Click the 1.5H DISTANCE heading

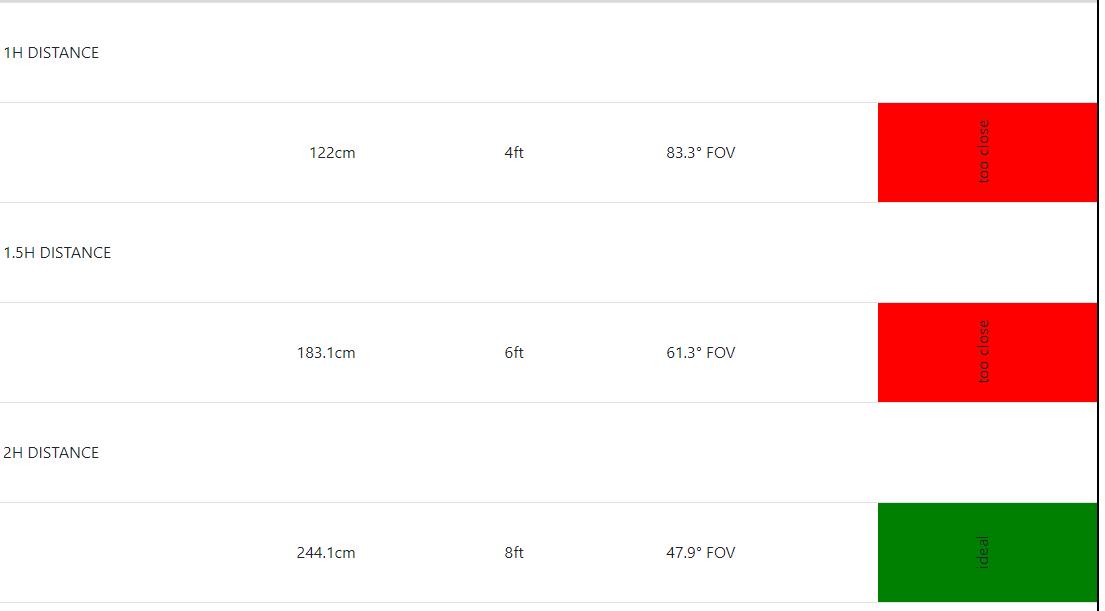[57, 253]
